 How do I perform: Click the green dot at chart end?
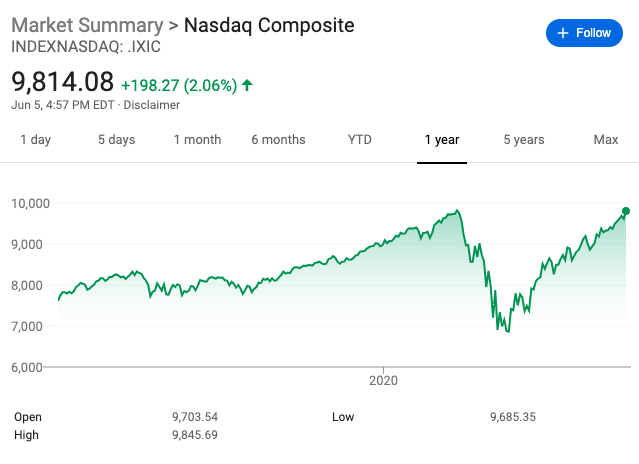click(626, 211)
